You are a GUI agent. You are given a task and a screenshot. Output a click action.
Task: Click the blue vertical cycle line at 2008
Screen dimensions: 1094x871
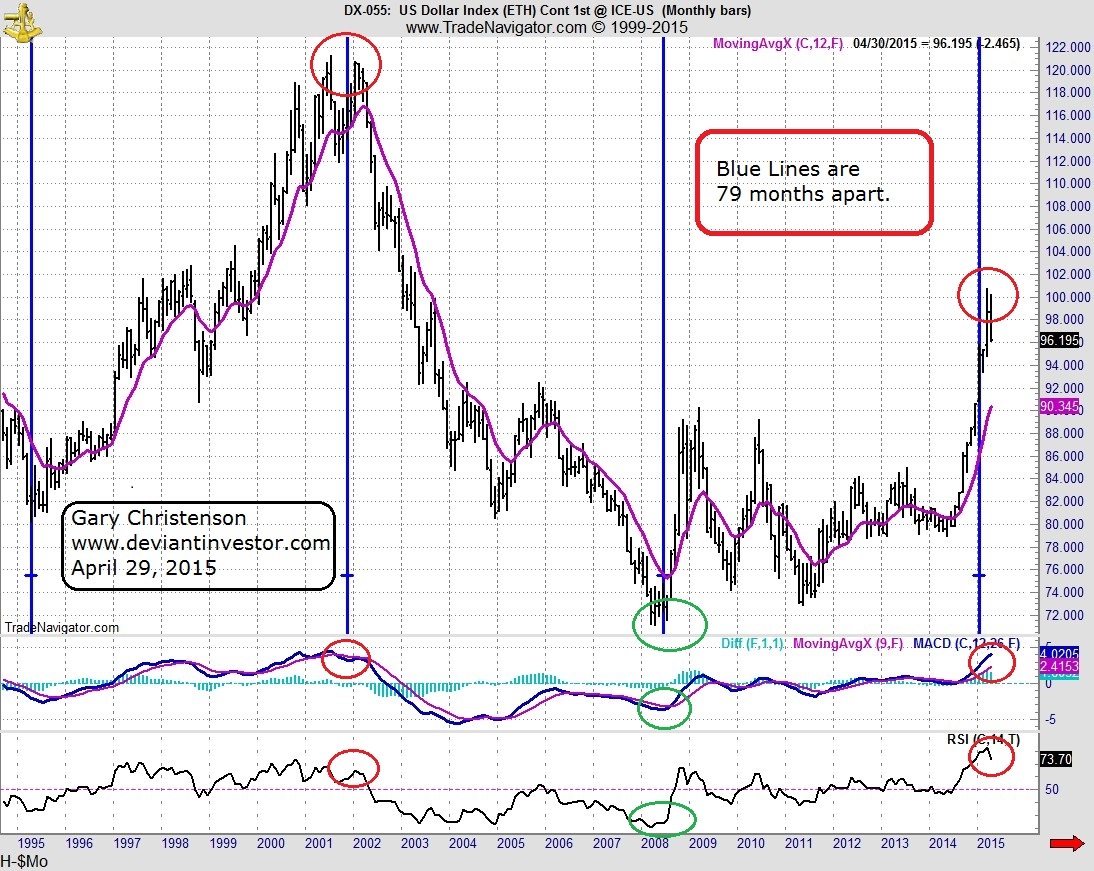pyautogui.click(x=663, y=335)
